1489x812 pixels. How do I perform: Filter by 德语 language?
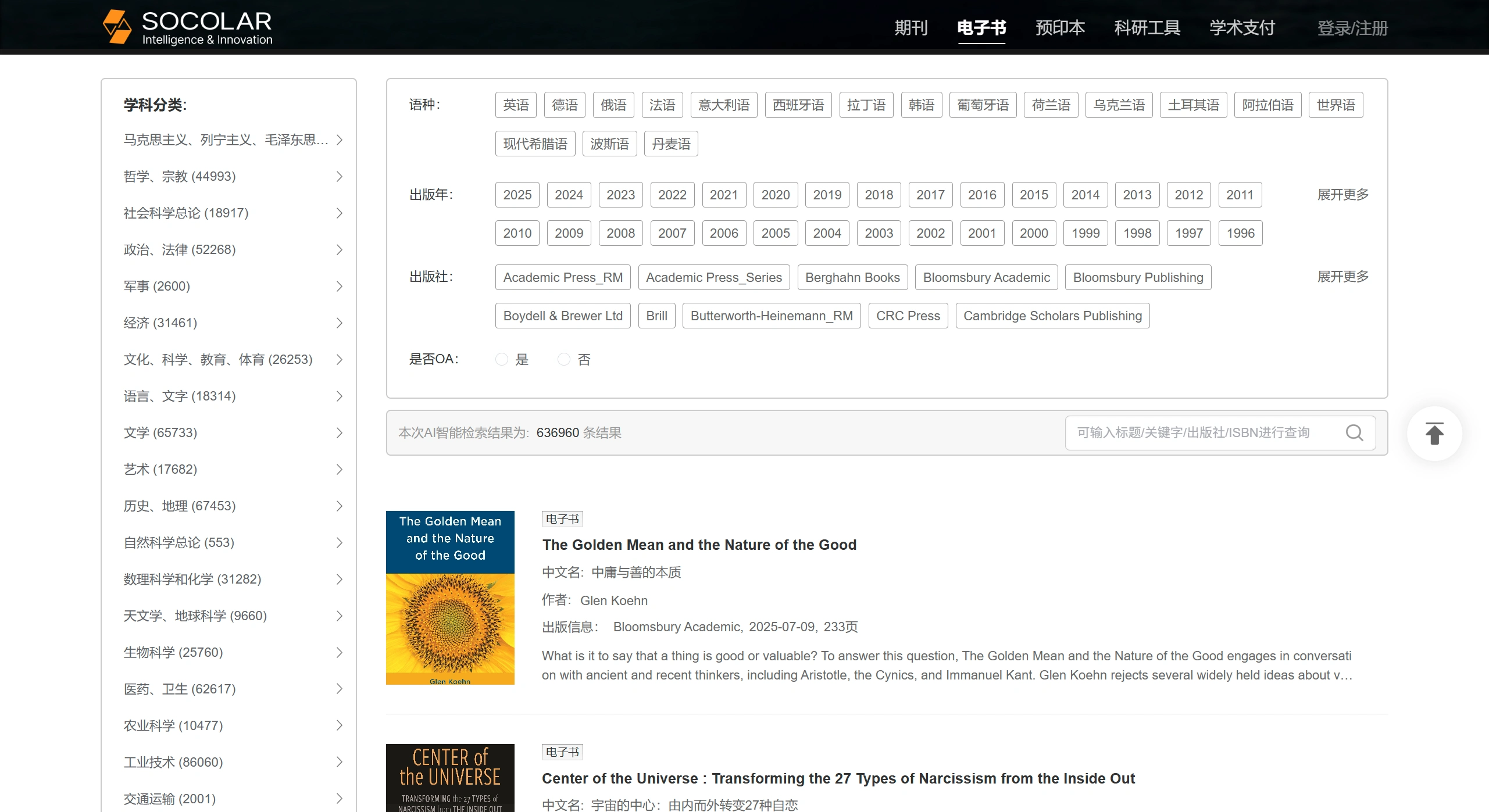click(565, 105)
